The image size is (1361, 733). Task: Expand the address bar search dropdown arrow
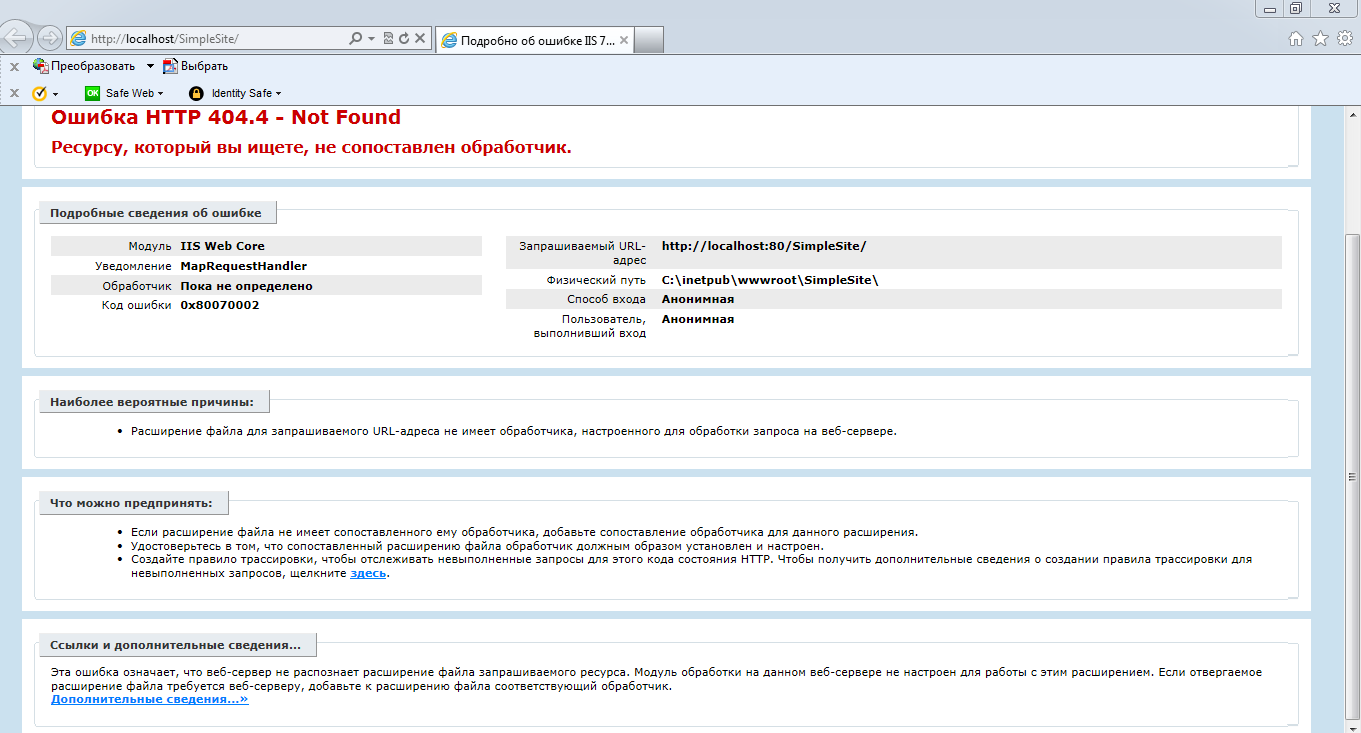[371, 39]
